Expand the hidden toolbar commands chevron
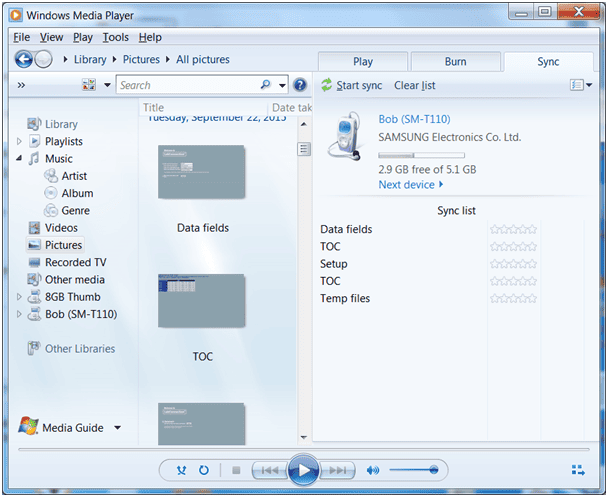 [x=21, y=85]
